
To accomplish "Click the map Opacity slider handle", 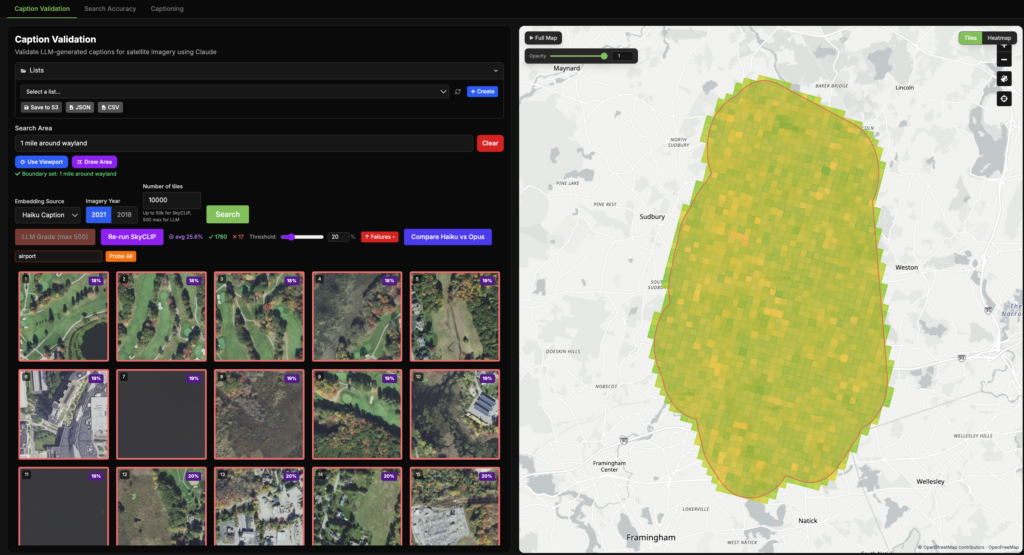I will [x=604, y=56].
